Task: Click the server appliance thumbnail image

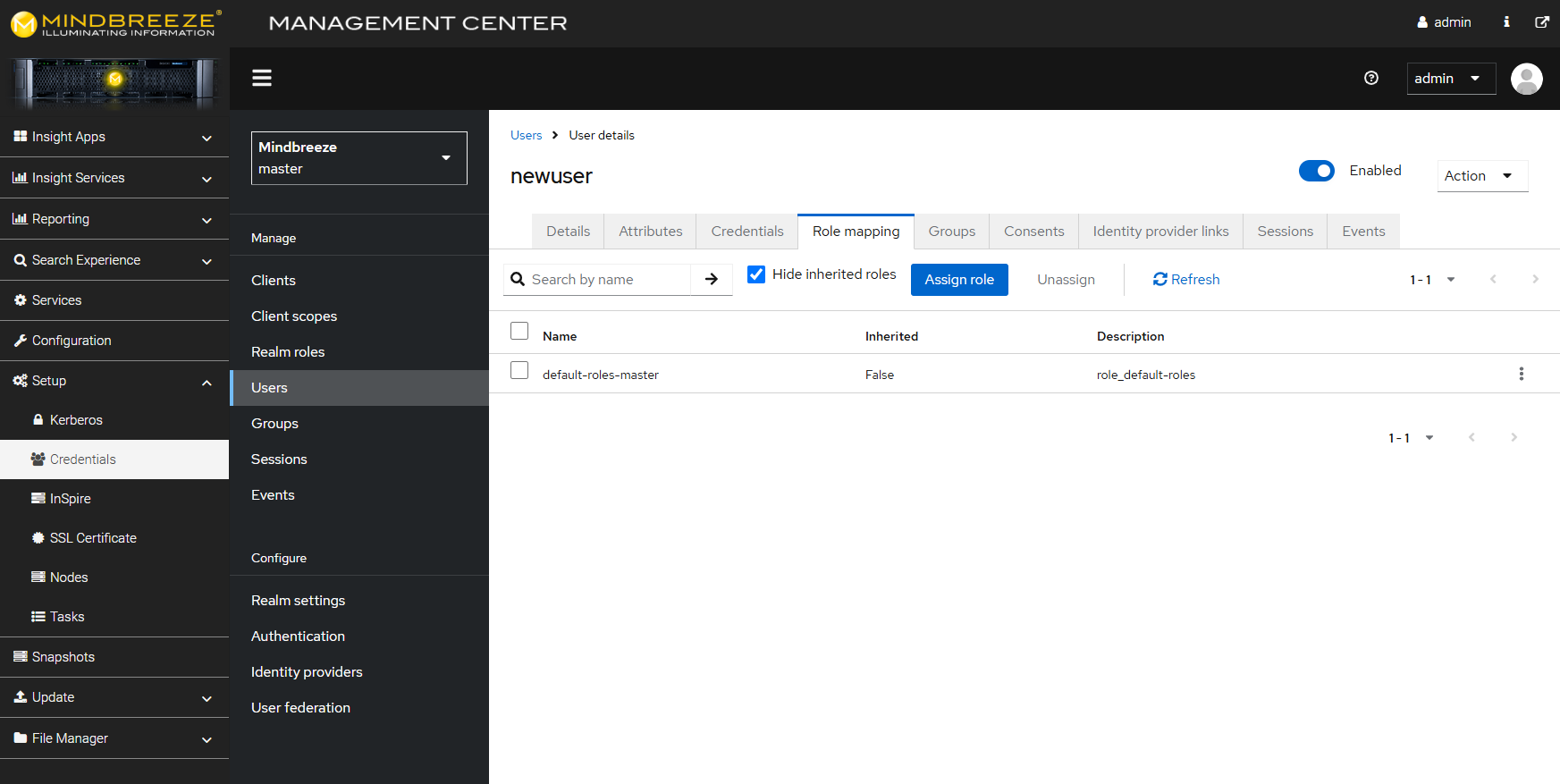Action: click(115, 82)
